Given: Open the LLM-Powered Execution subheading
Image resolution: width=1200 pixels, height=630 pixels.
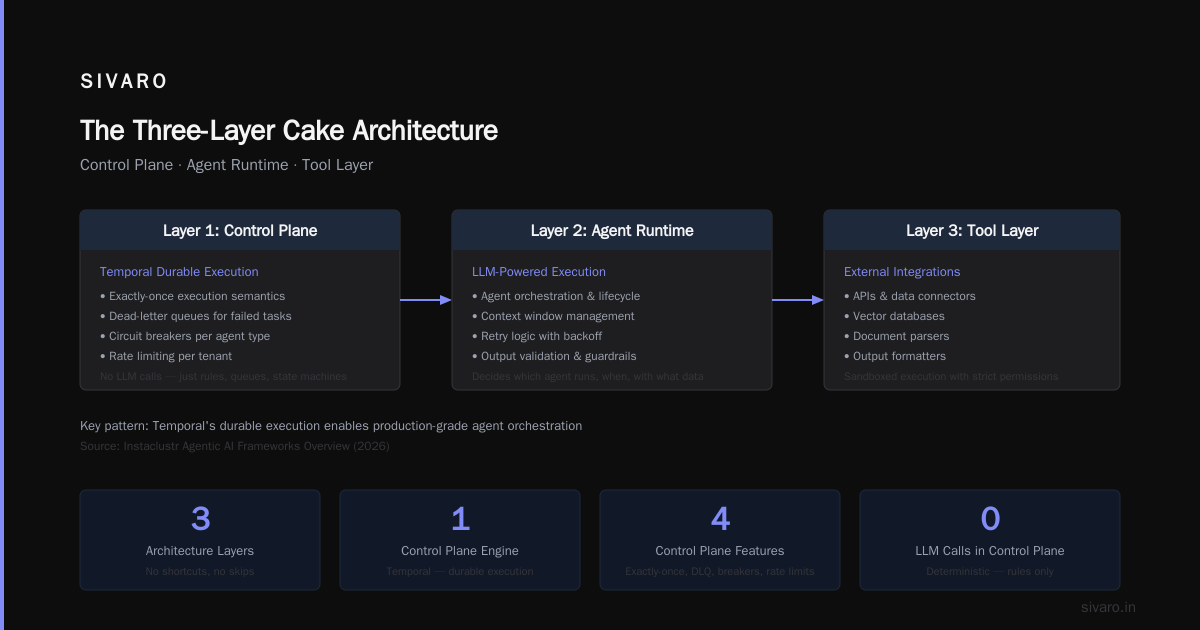Looking at the screenshot, I should tap(539, 272).
